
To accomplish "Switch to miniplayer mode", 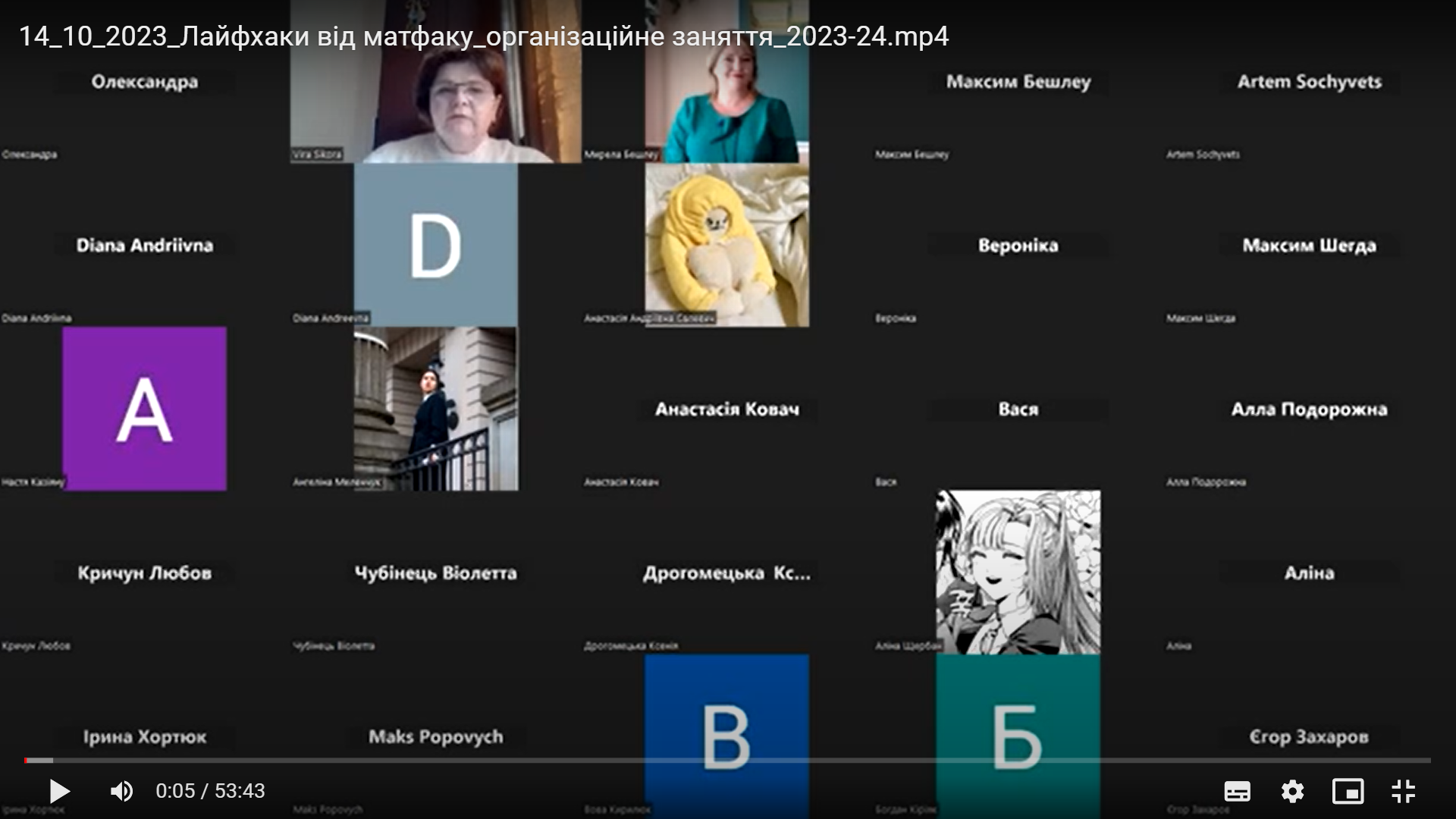I will tap(1348, 791).
